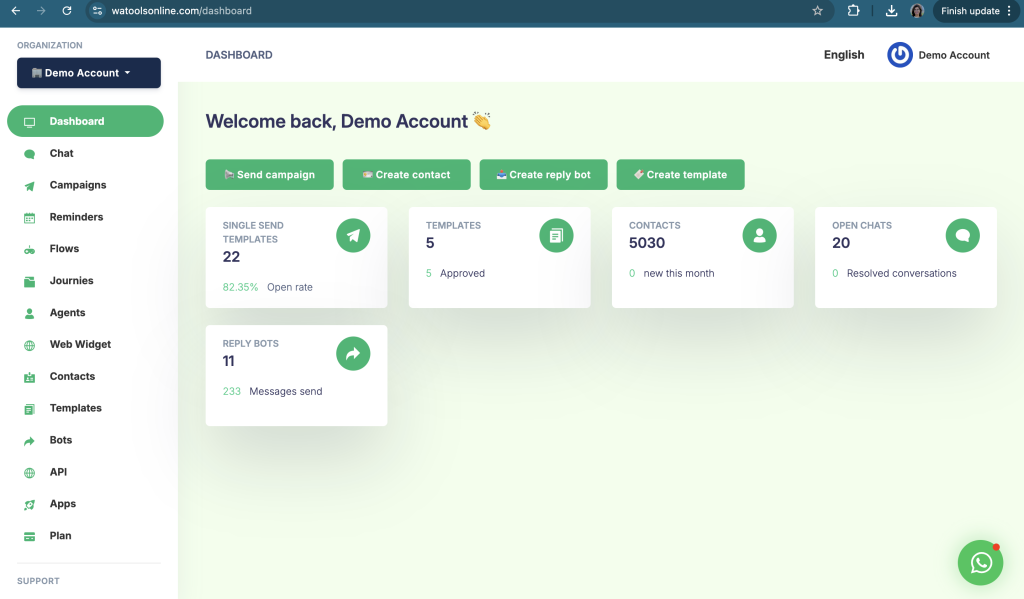Click the browser profile avatar

(917, 10)
